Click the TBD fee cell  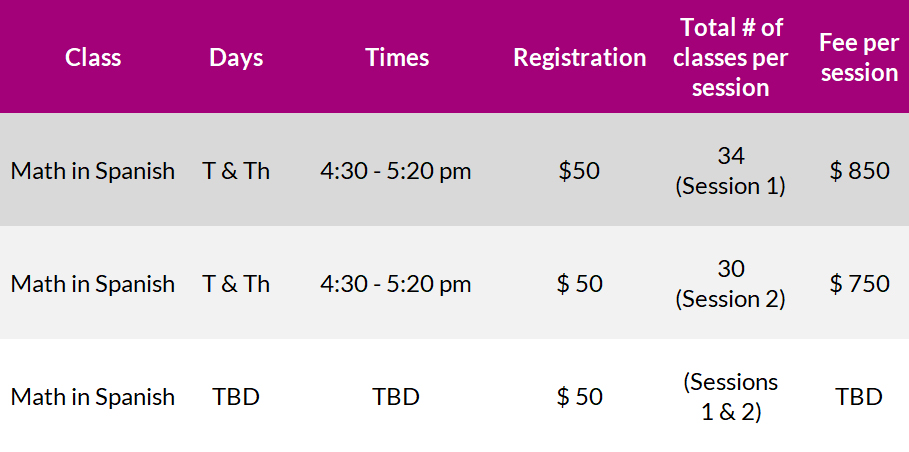(859, 397)
